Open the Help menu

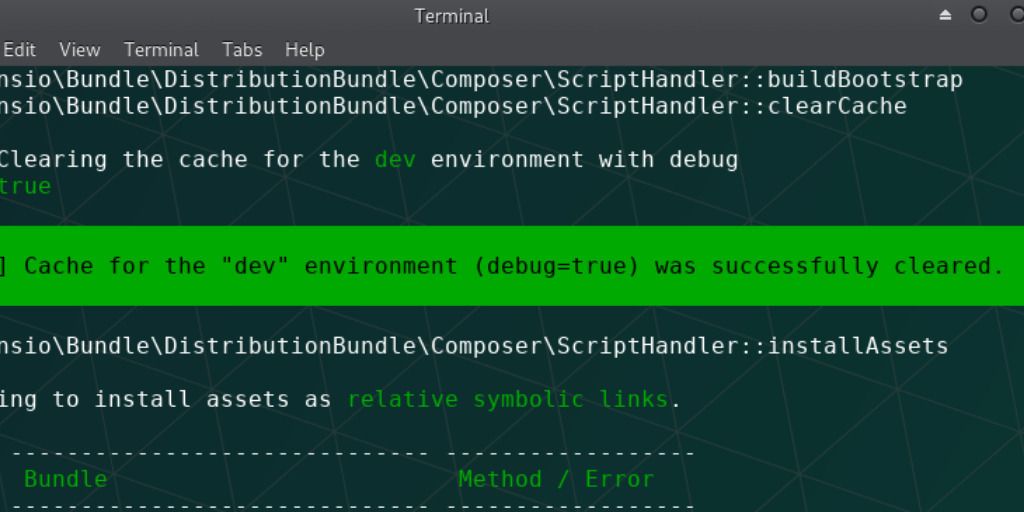coord(304,50)
